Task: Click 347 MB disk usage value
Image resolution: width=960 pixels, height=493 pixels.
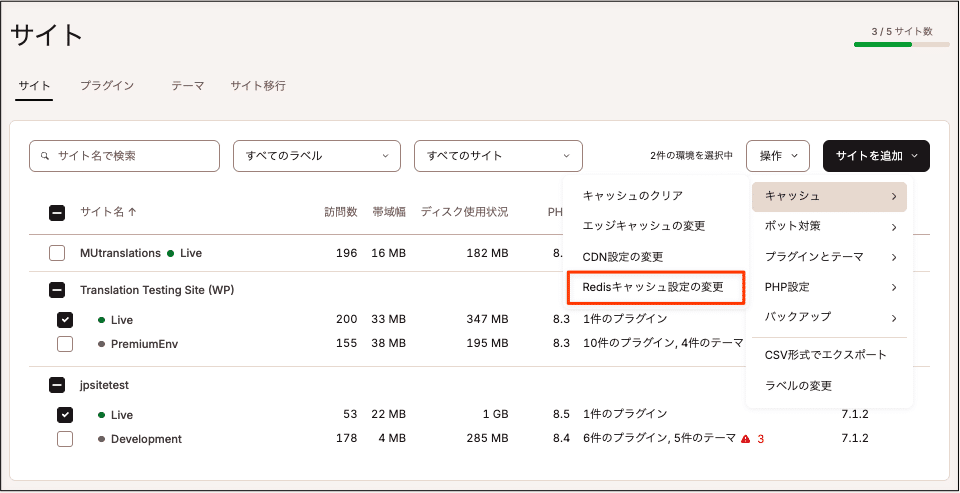Action: tap(486, 320)
